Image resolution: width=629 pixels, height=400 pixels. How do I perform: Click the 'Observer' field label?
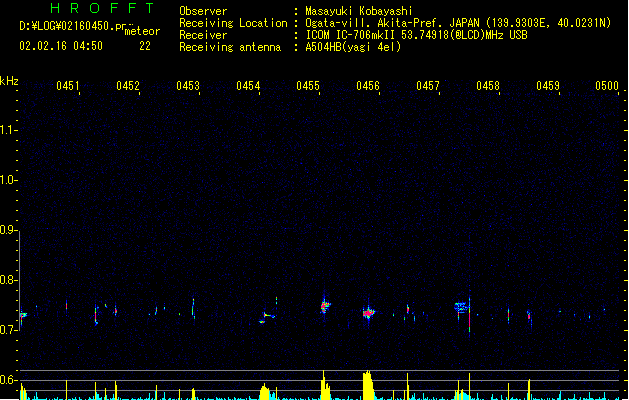point(203,11)
